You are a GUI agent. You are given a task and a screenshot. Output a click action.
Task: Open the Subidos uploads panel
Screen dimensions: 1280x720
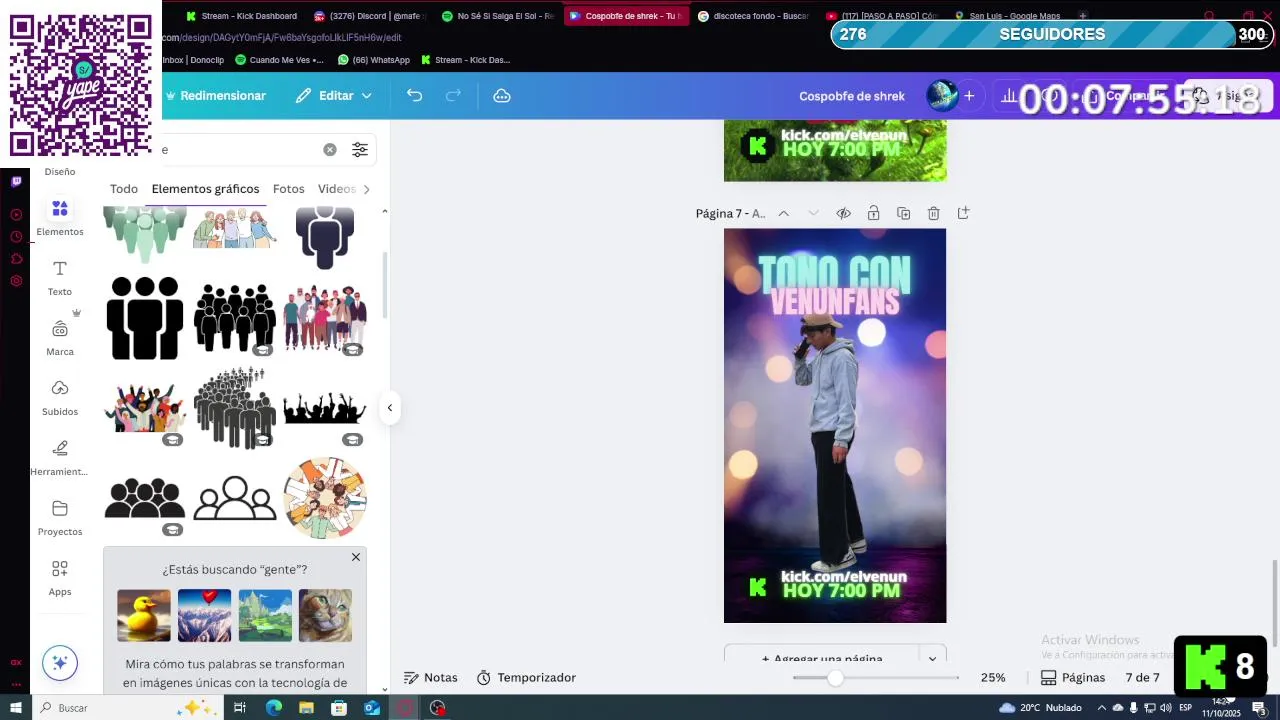tap(60, 397)
